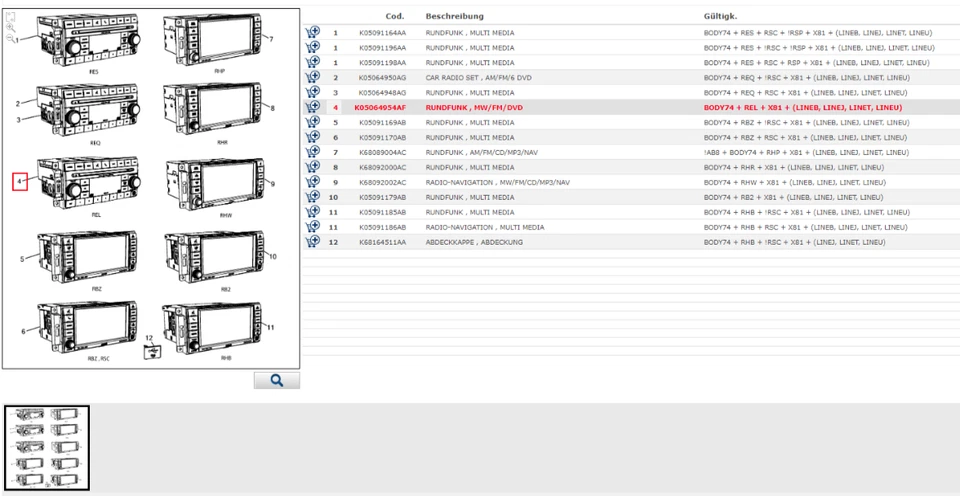Add highlighted part K05064954AF to cart
Screen dimensions: 960x496
[312, 107]
